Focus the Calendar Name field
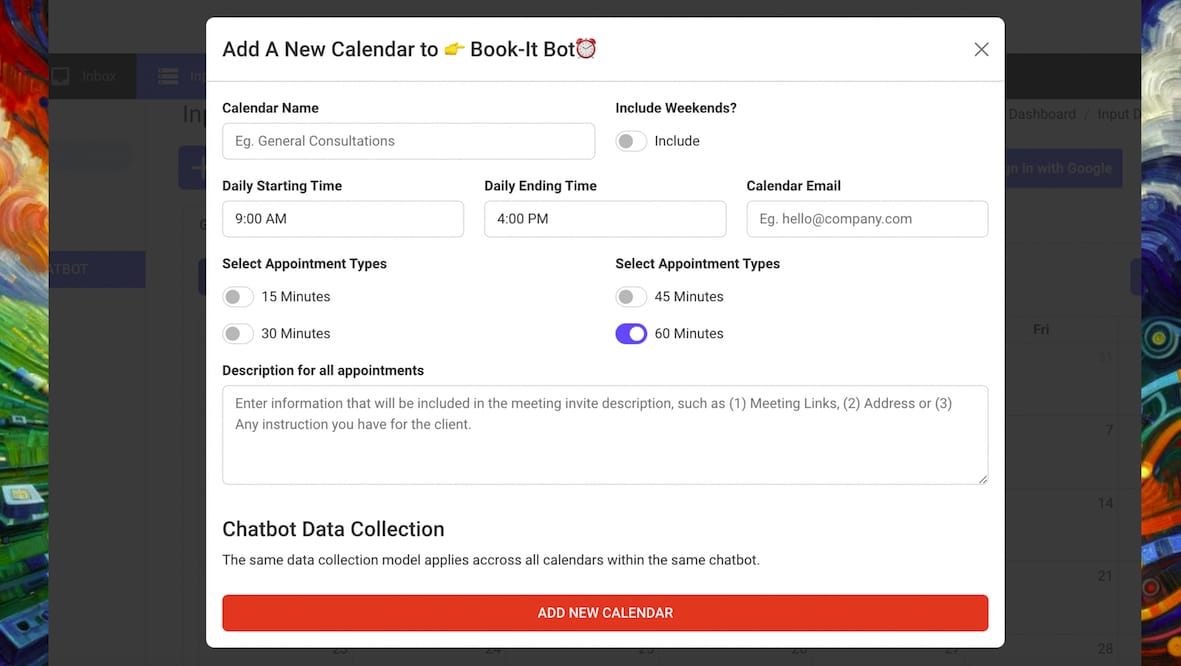The image size is (1181, 666). coord(408,141)
